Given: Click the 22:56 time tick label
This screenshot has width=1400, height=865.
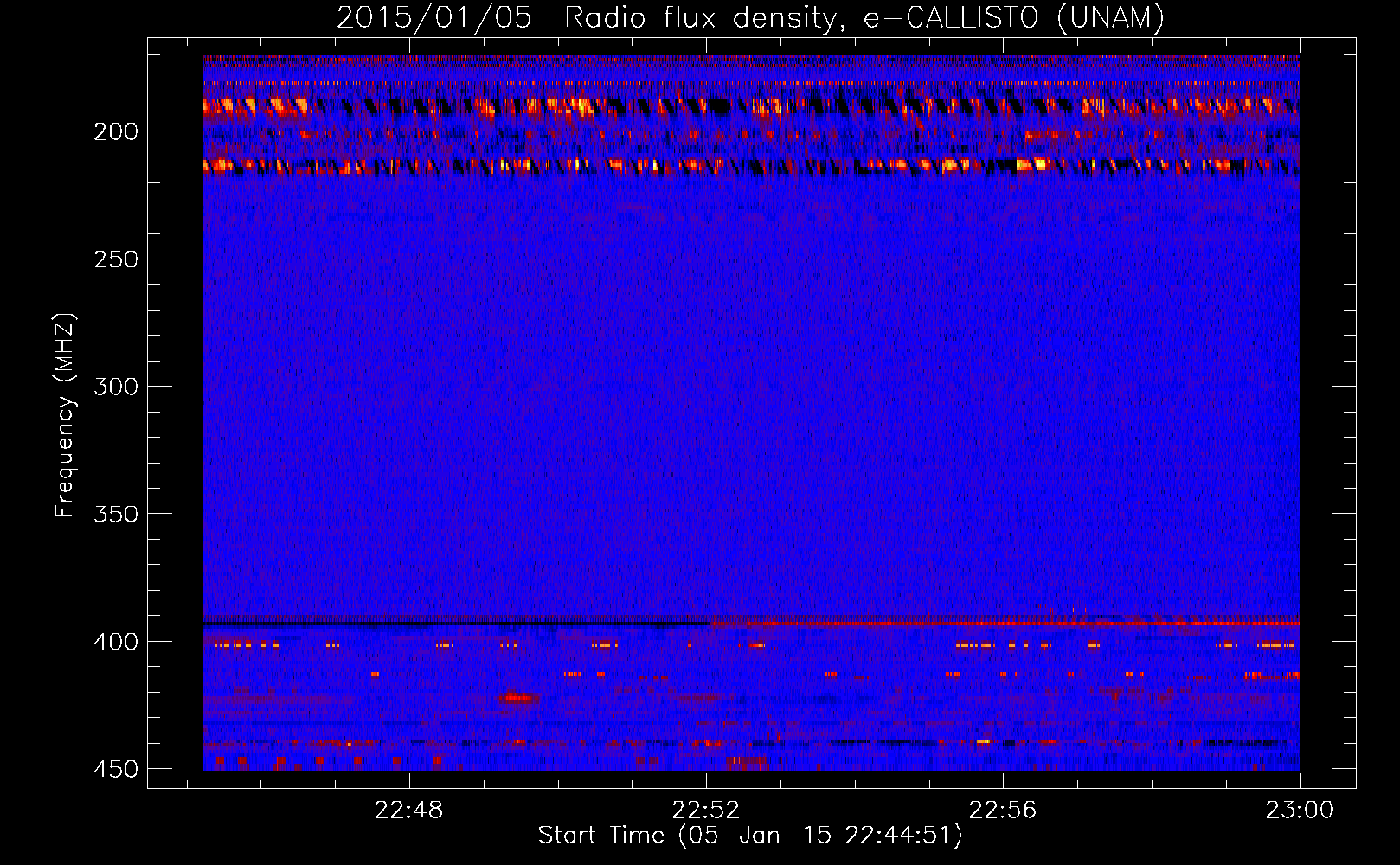Looking at the screenshot, I should tap(1002, 811).
